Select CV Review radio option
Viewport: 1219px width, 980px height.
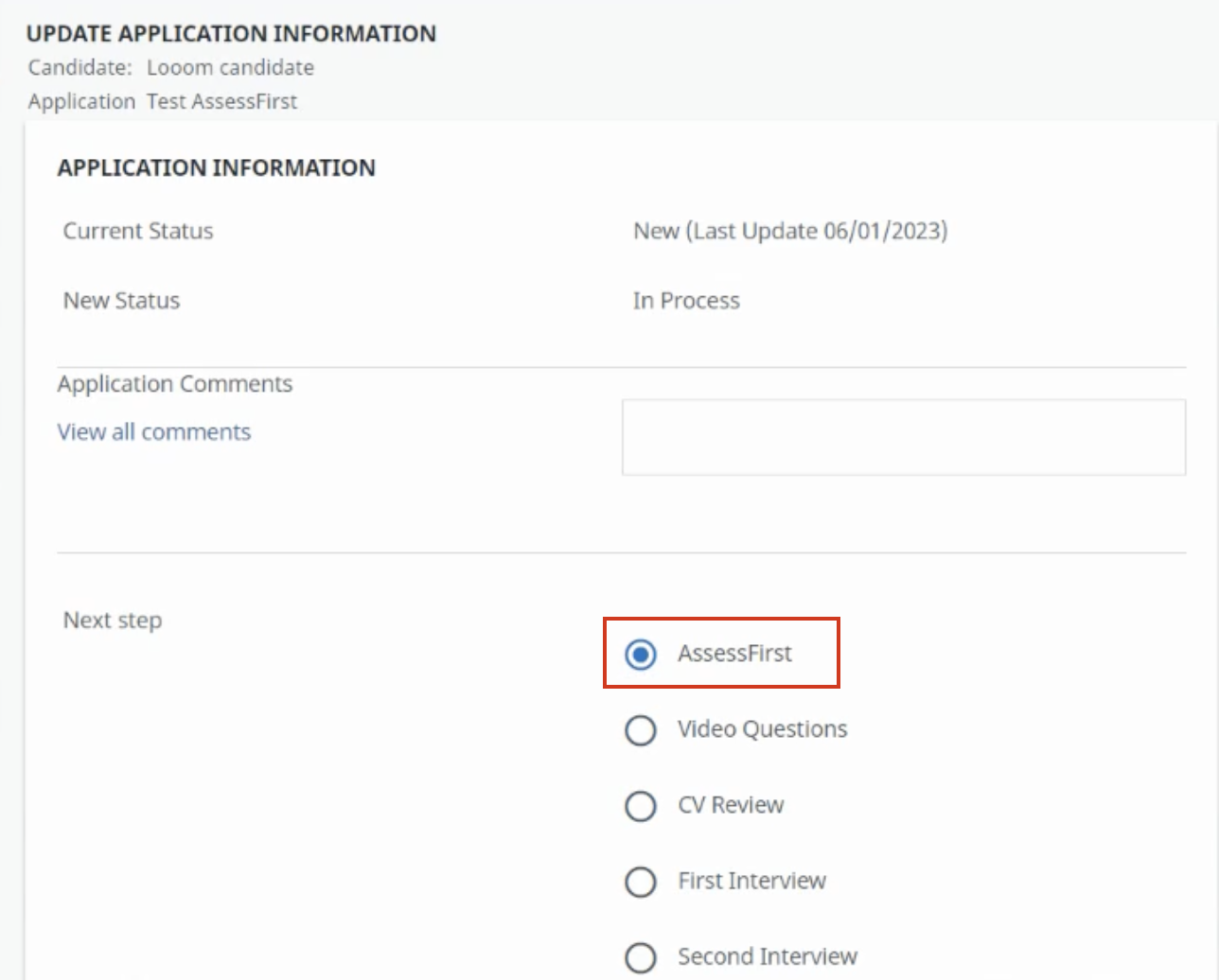click(641, 805)
